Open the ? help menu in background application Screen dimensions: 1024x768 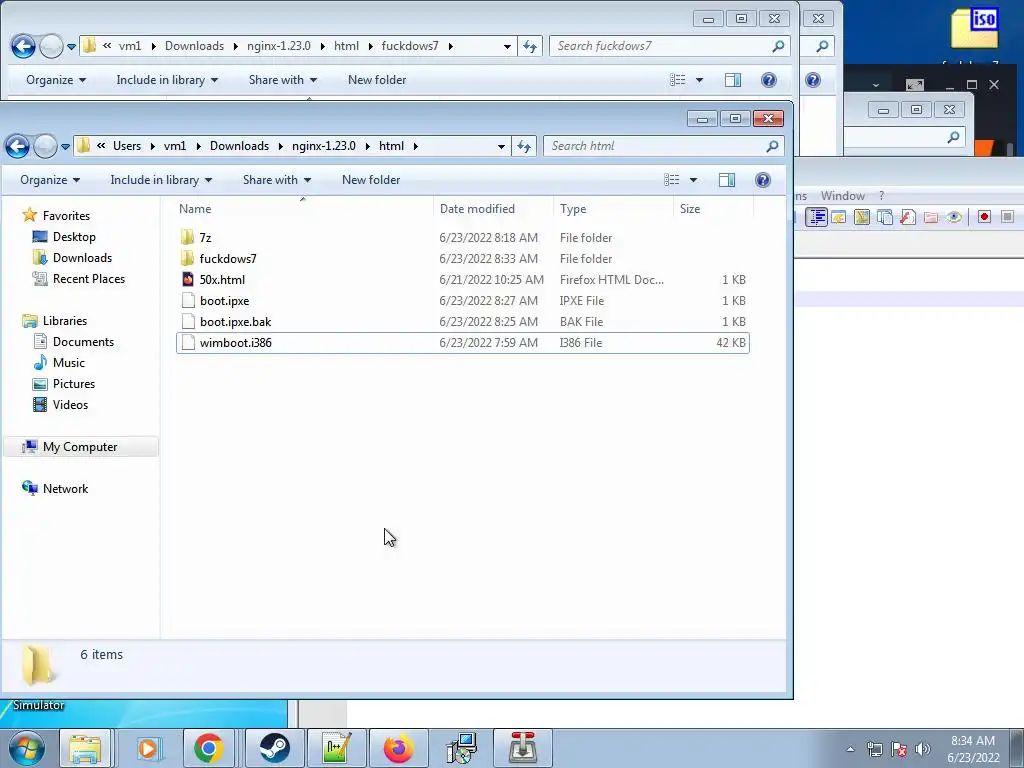tap(881, 196)
